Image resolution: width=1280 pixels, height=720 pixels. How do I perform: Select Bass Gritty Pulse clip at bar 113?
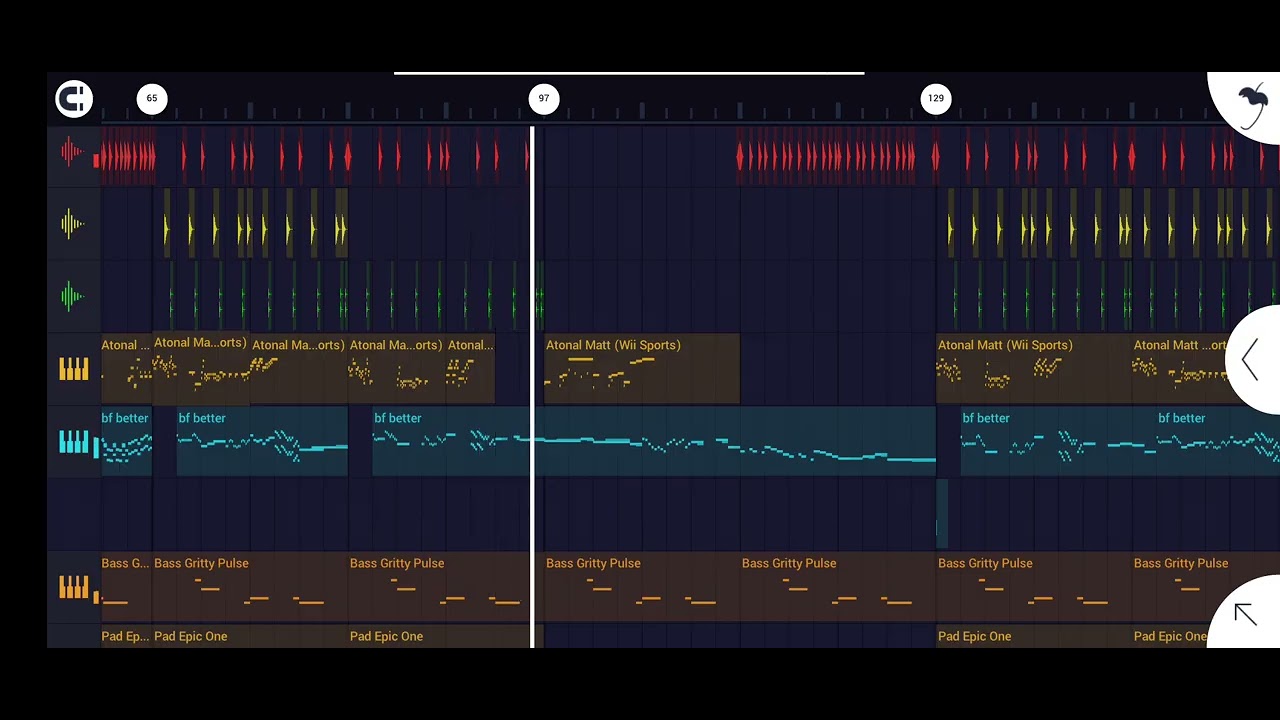[838, 587]
